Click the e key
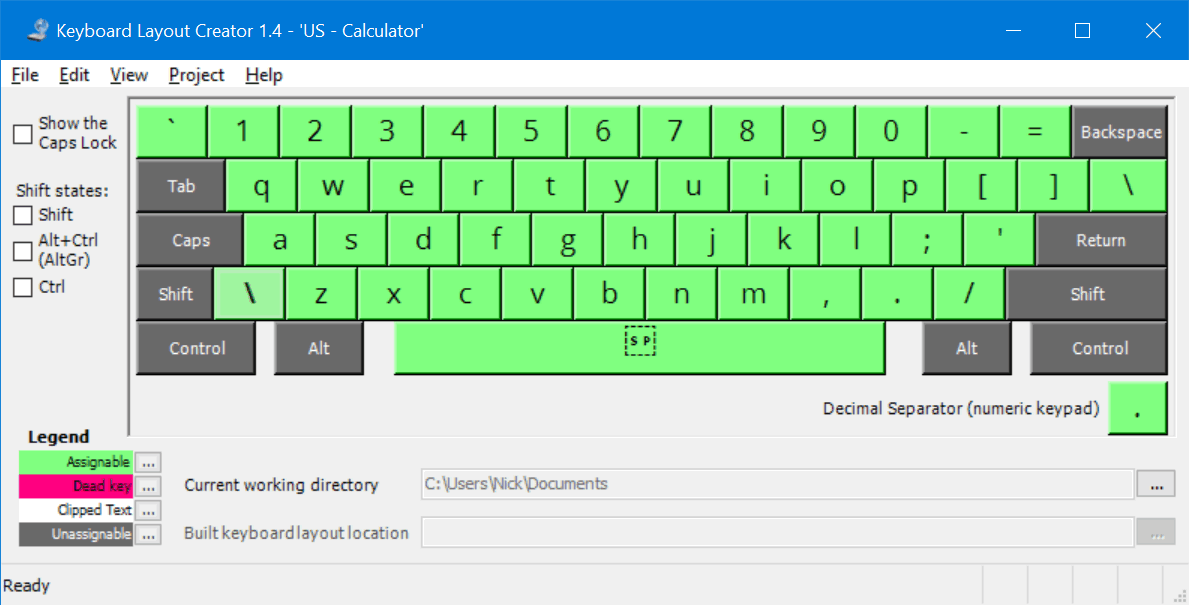 [405, 186]
